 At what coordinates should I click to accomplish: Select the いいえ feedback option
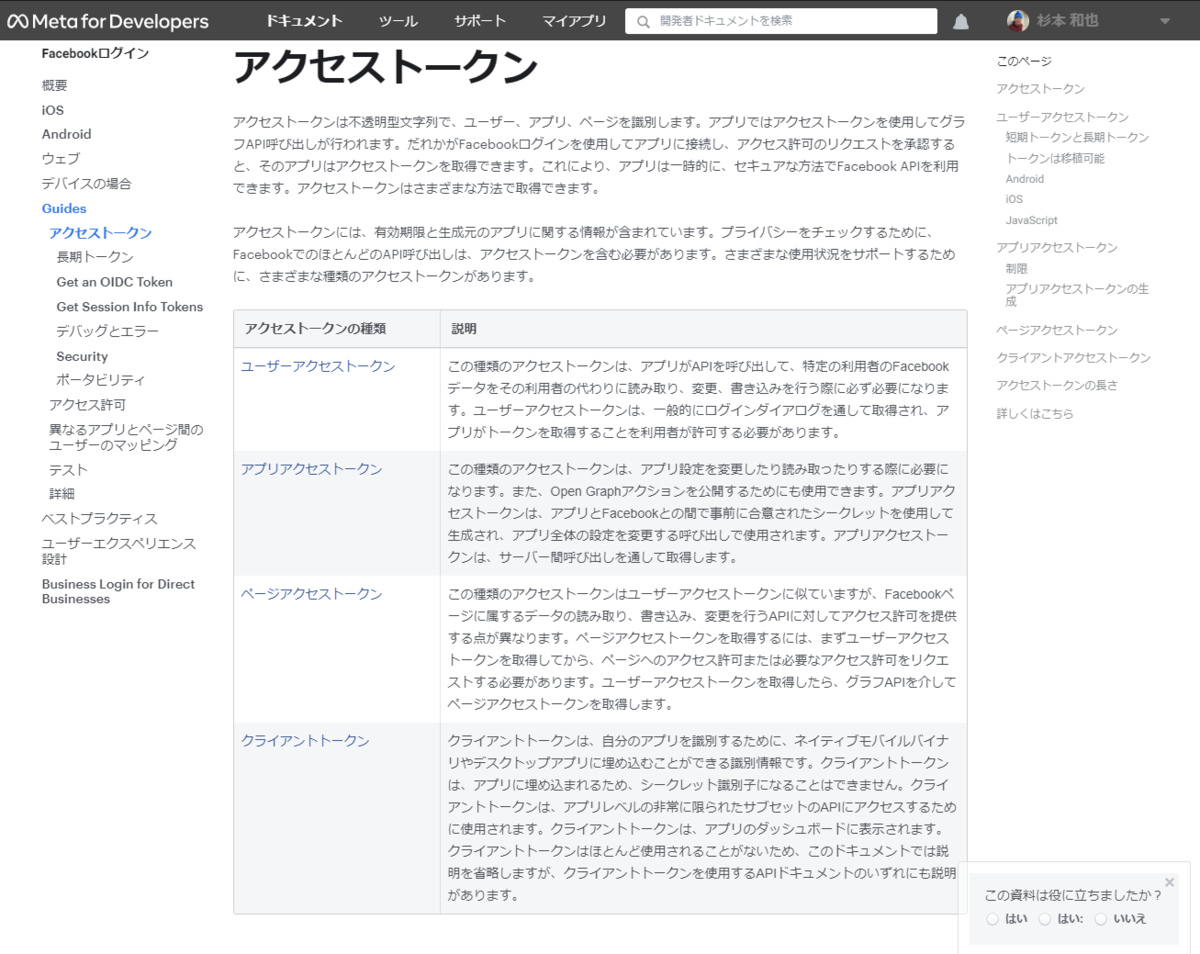tap(1101, 918)
